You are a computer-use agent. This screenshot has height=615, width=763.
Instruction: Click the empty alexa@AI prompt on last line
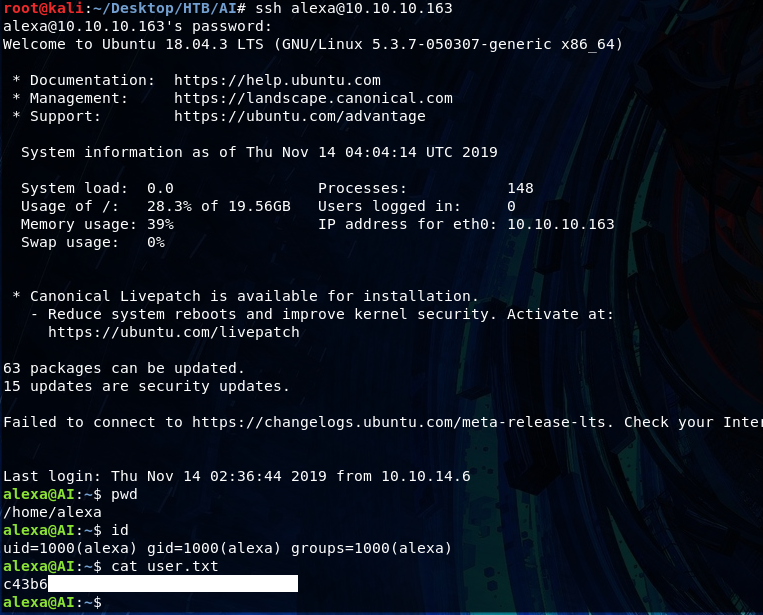click(52, 602)
